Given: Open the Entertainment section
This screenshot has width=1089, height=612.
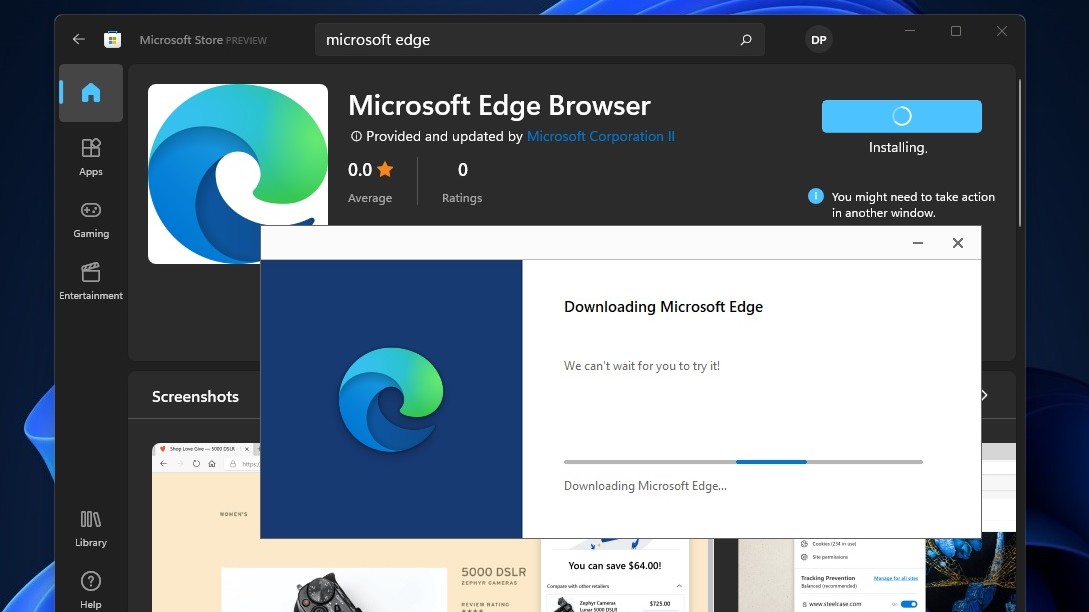Looking at the screenshot, I should 91,281.
